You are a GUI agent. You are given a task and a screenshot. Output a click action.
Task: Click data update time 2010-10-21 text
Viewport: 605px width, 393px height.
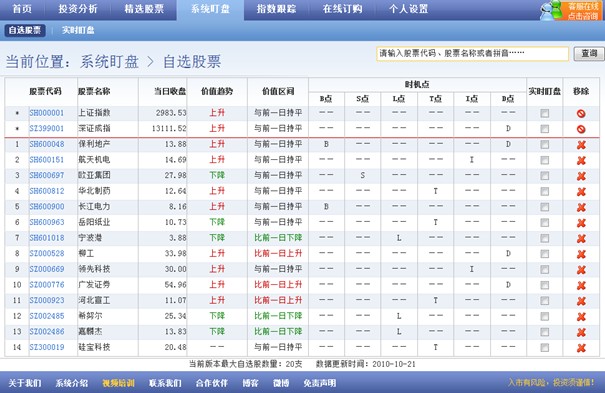(394, 364)
